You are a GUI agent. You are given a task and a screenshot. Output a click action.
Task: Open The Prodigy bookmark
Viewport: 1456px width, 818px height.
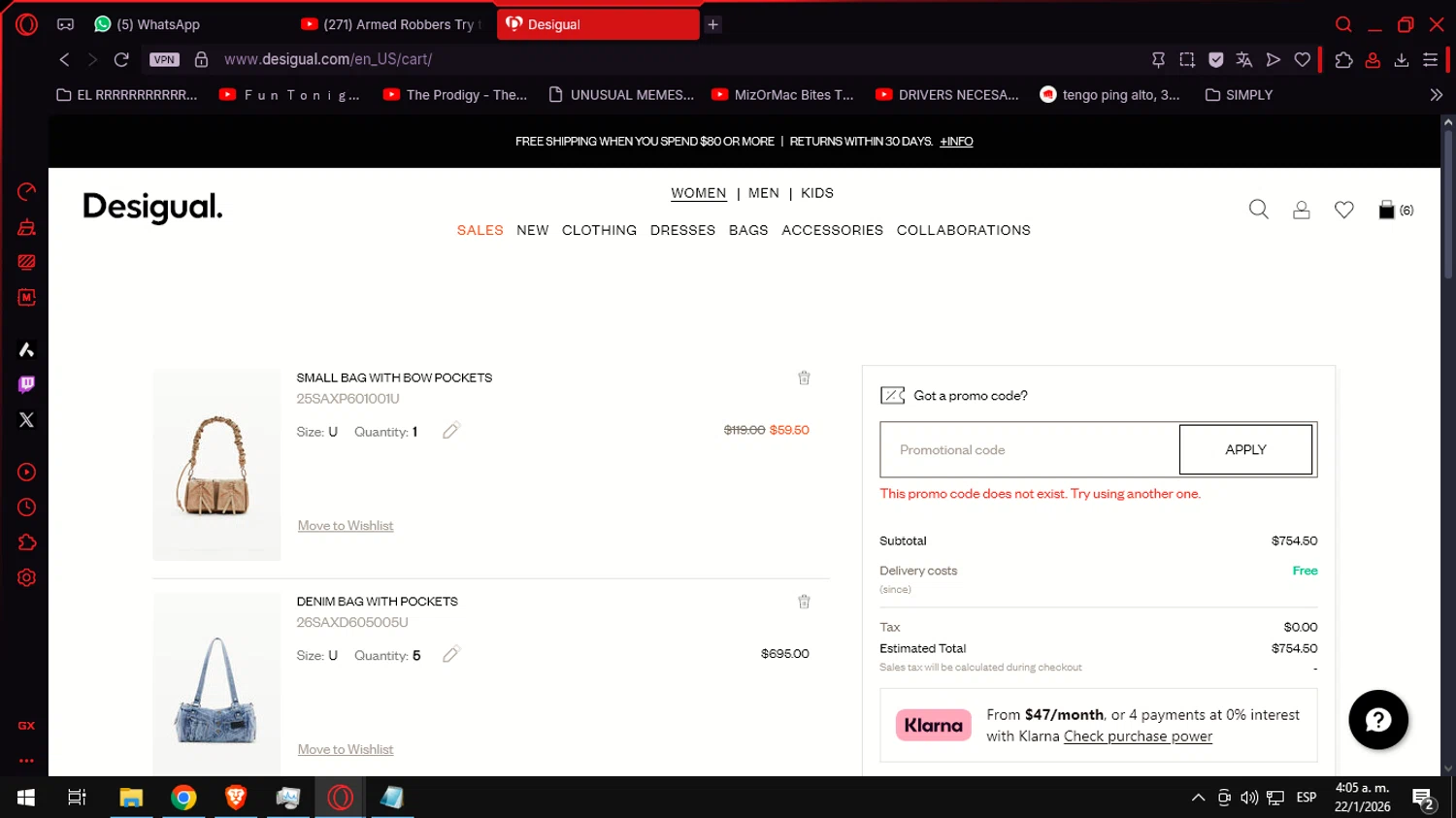(x=455, y=95)
